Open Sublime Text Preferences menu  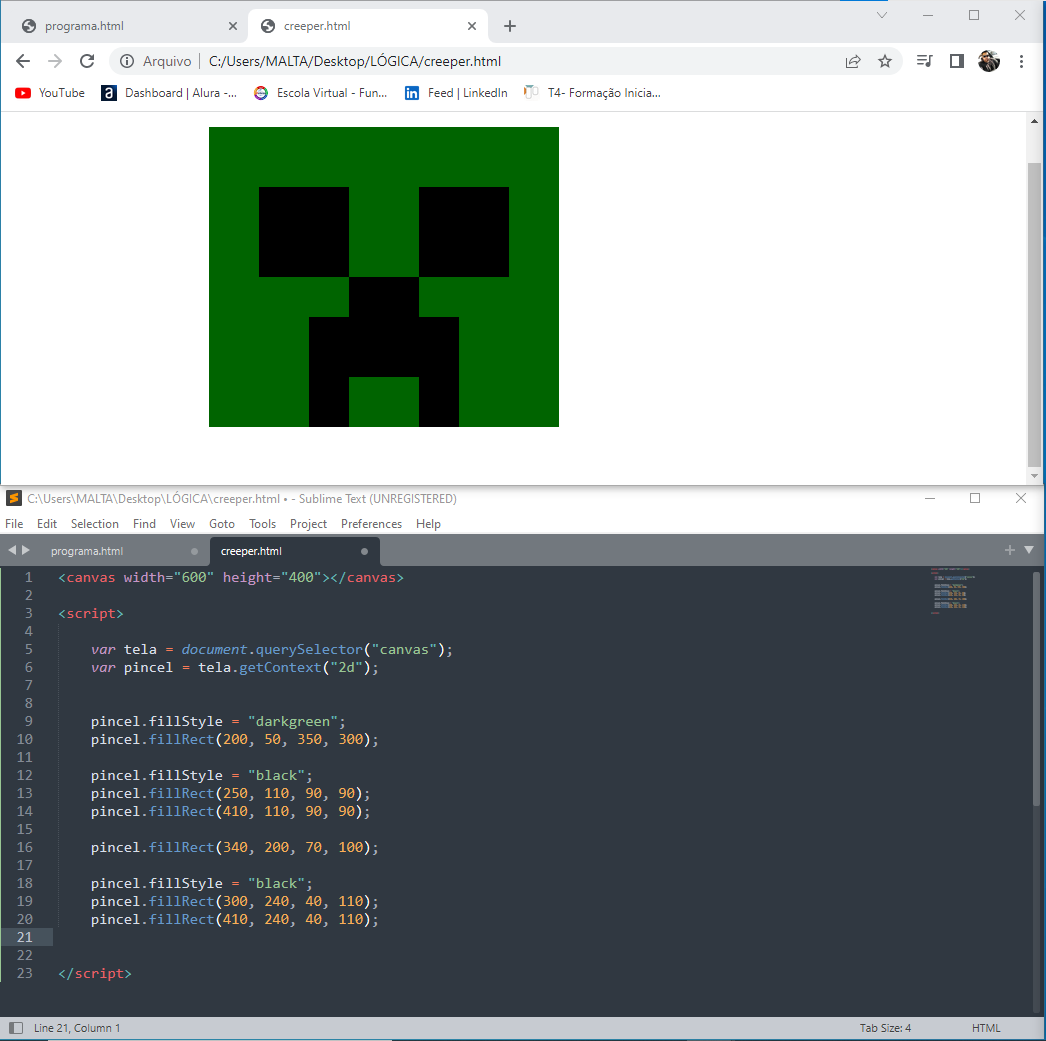(371, 524)
